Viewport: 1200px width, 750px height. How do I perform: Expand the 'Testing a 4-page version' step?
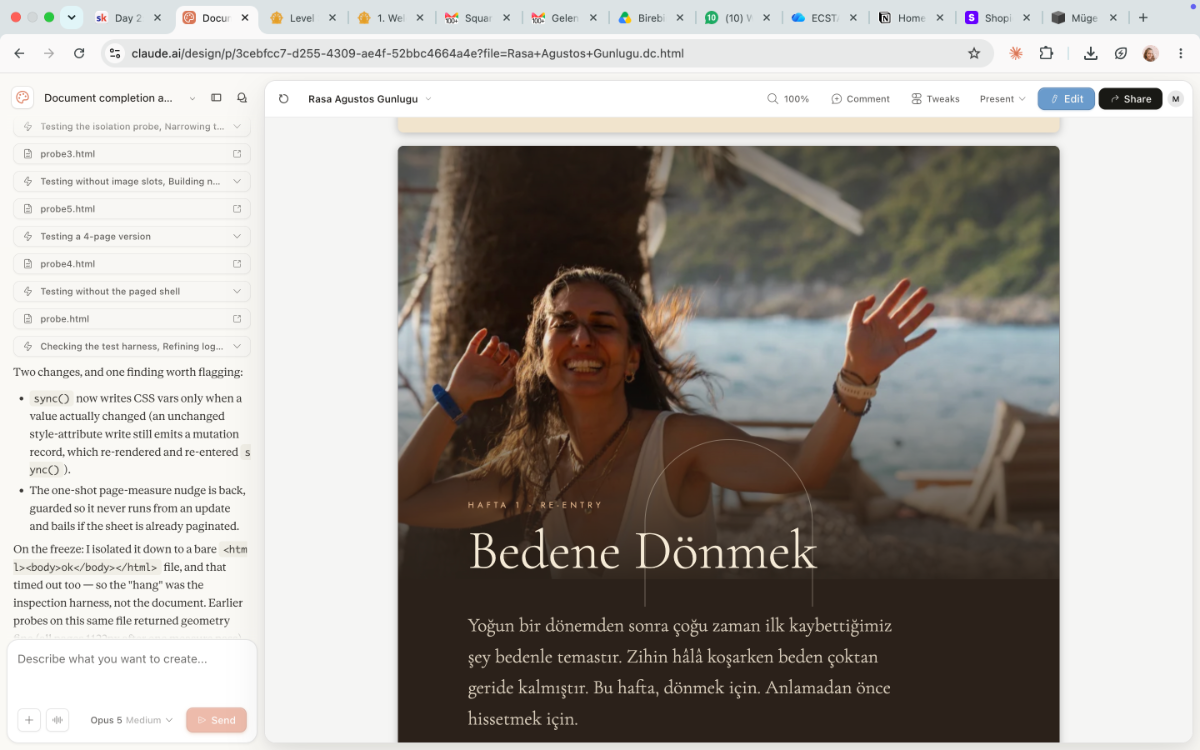coord(132,236)
